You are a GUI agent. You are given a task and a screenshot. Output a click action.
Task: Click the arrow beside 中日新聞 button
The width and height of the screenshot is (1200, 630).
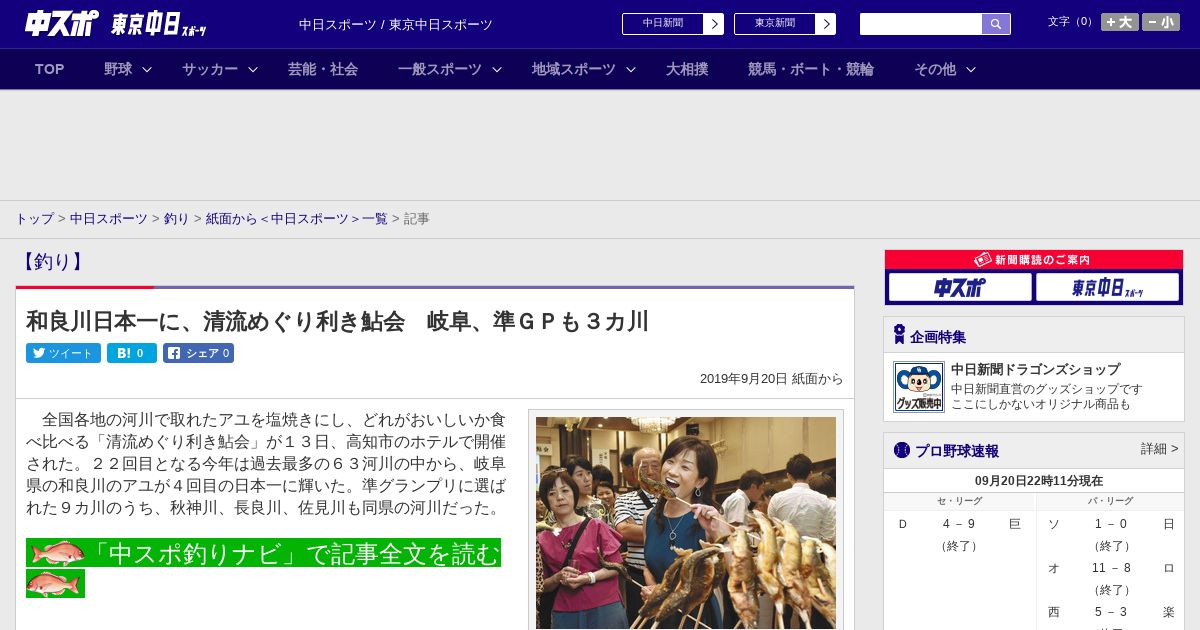pos(714,24)
